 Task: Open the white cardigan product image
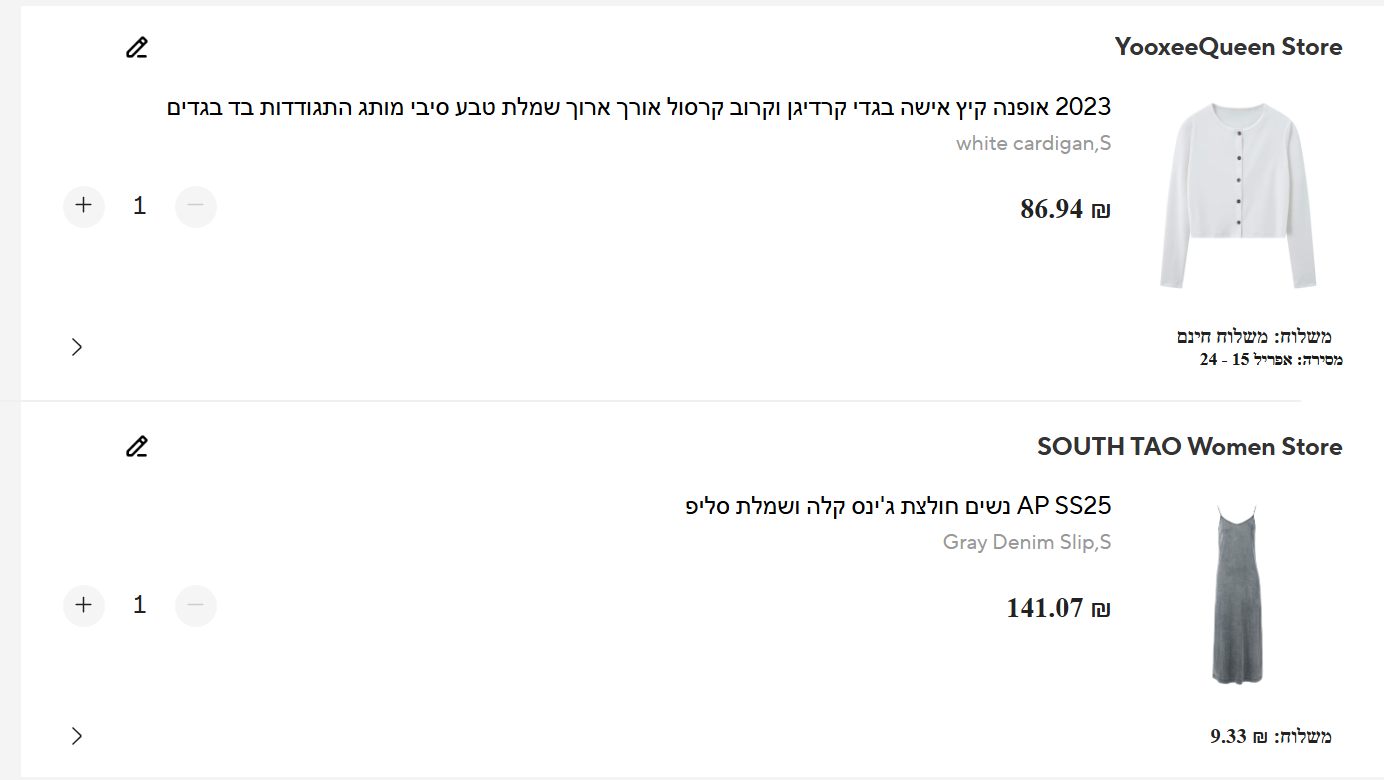coord(1238,195)
